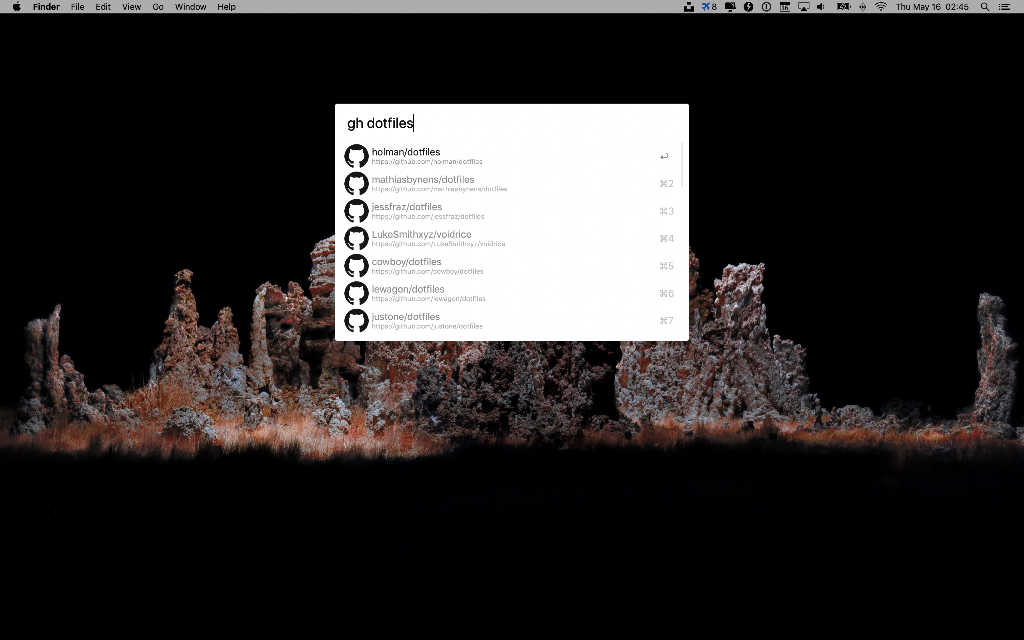Open Wi-Fi status menu
Image resolution: width=1024 pixels, height=640 pixels.
881,7
